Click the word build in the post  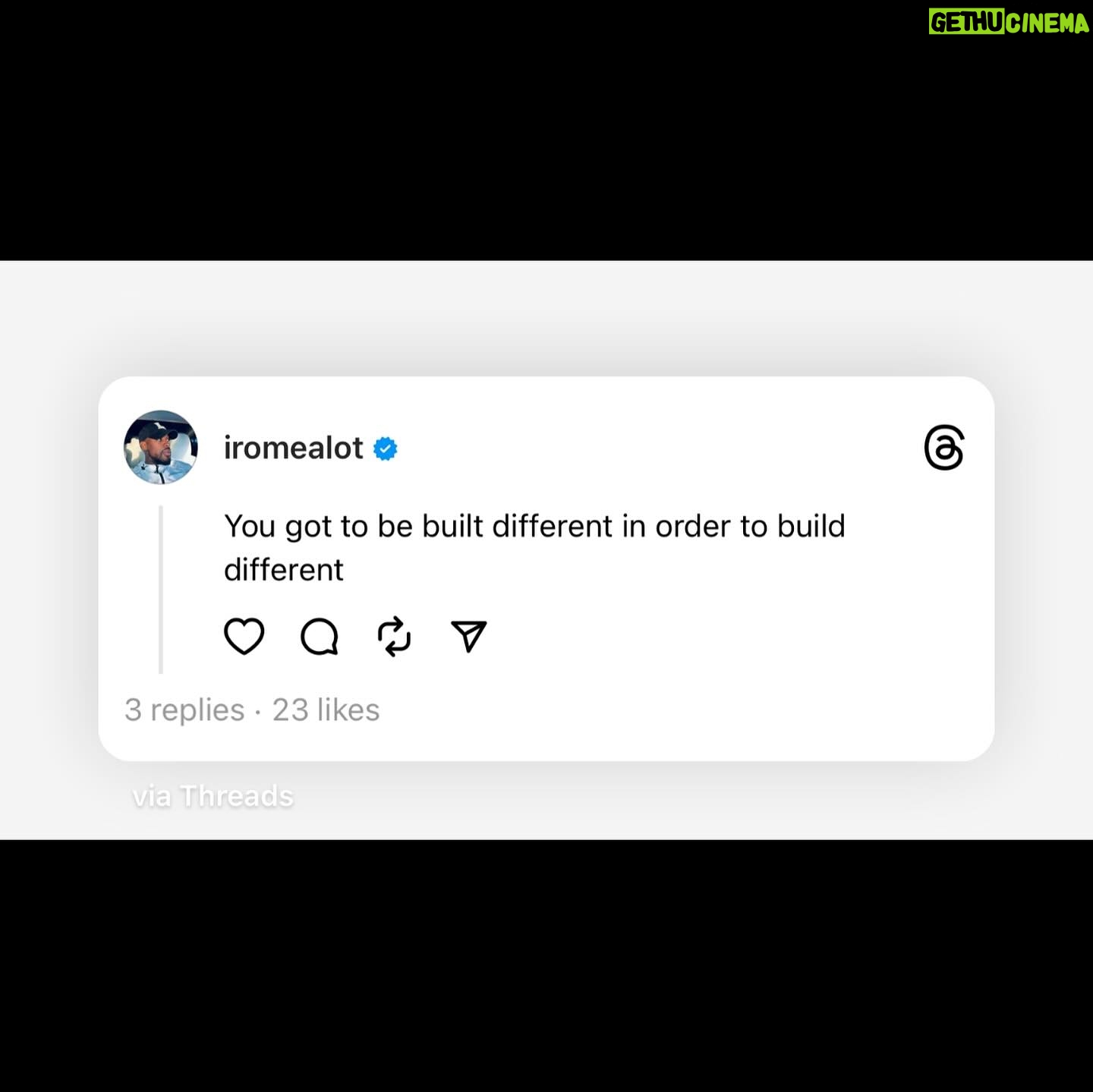[x=811, y=526]
